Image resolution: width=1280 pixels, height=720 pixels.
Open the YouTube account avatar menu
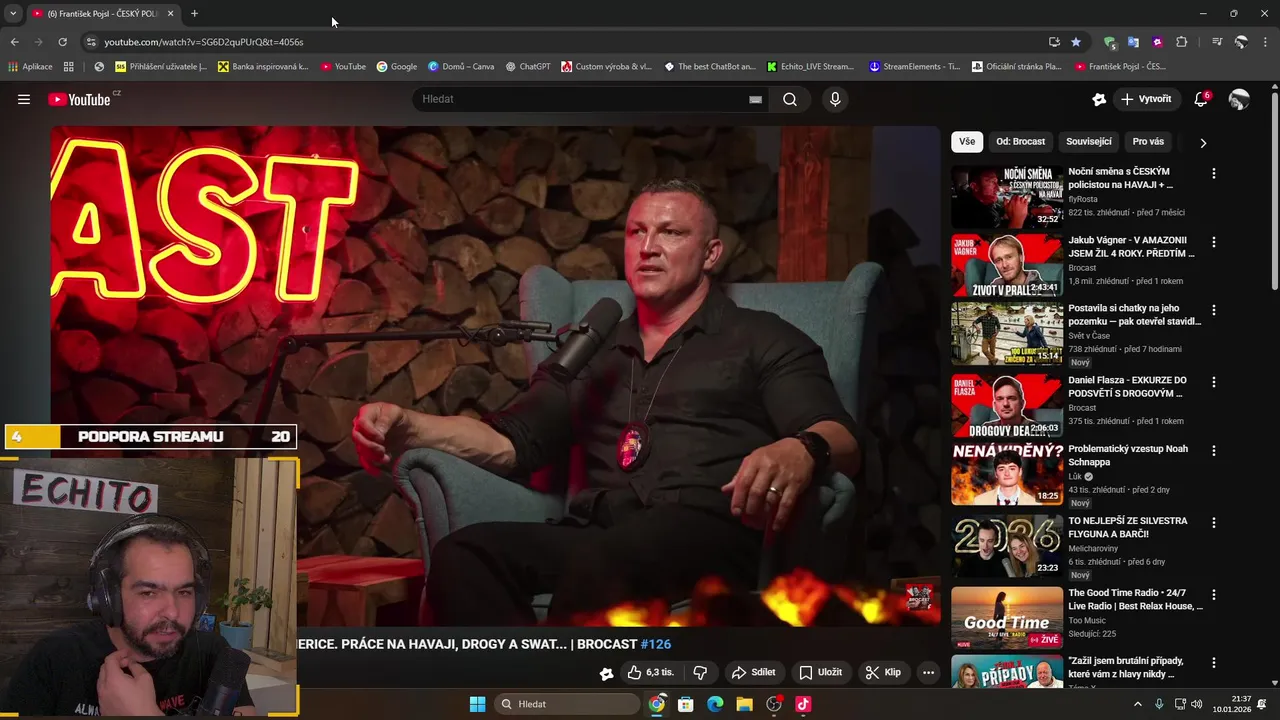click(x=1239, y=99)
